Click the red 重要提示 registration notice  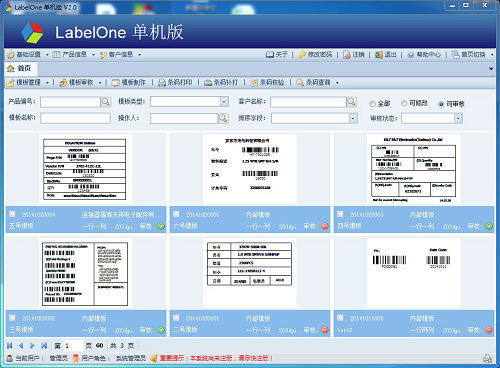point(216,358)
